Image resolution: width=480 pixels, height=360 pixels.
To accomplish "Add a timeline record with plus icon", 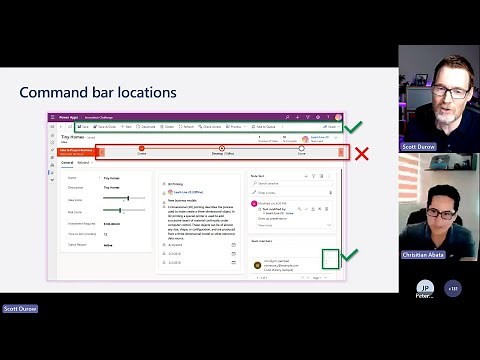I will [306, 176].
